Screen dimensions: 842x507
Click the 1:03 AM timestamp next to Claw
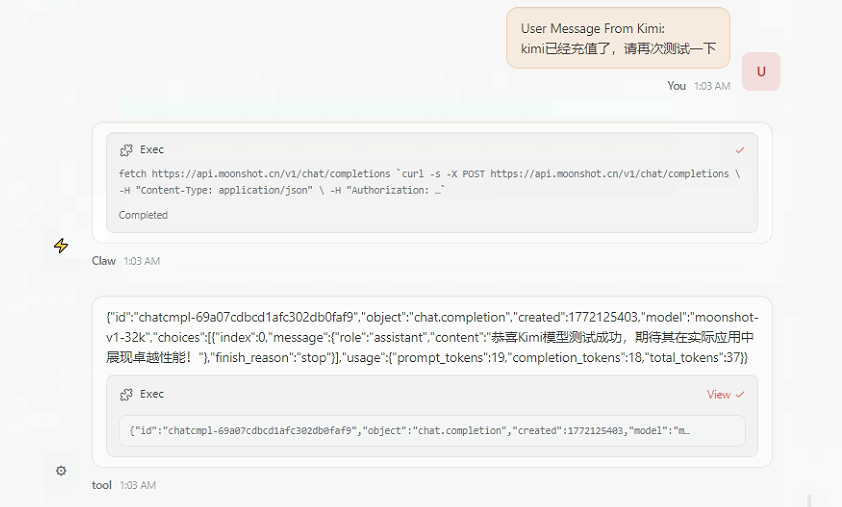coord(142,261)
